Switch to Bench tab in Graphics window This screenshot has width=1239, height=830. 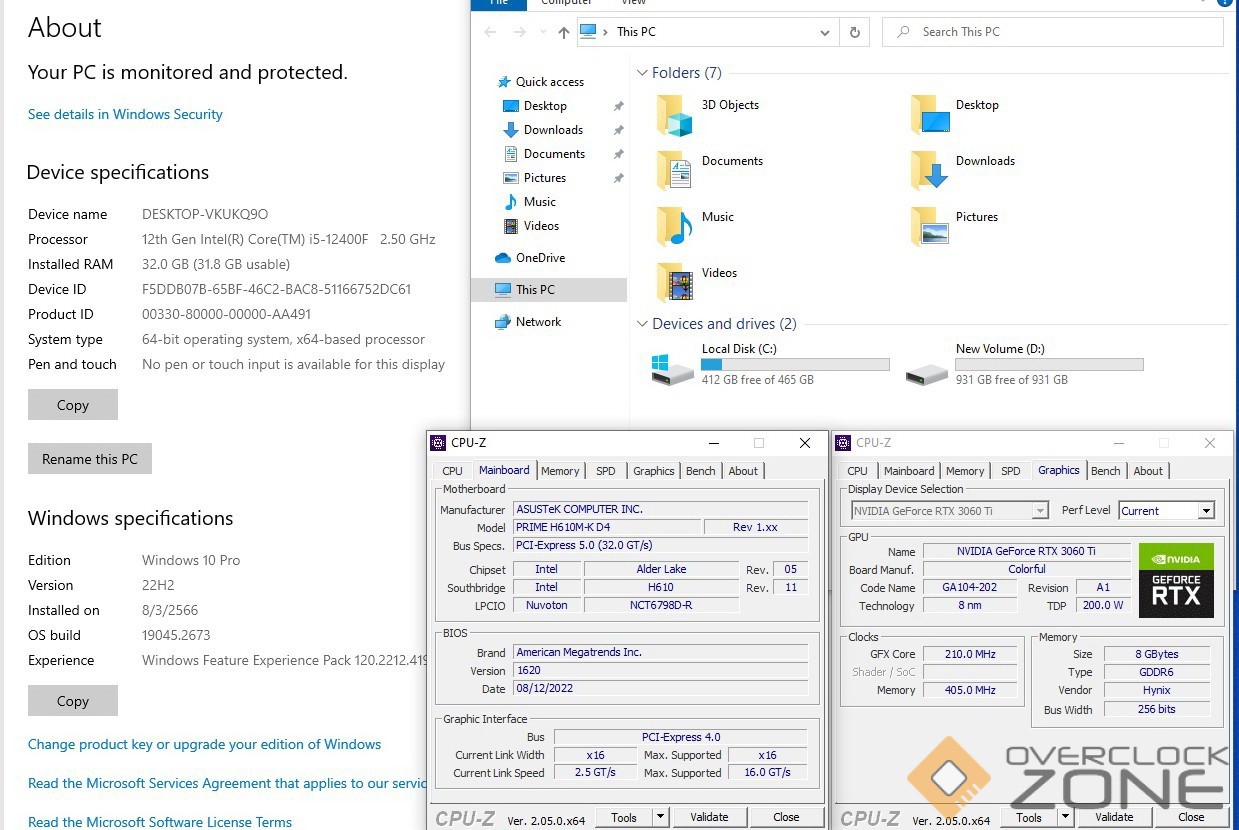(x=1105, y=471)
